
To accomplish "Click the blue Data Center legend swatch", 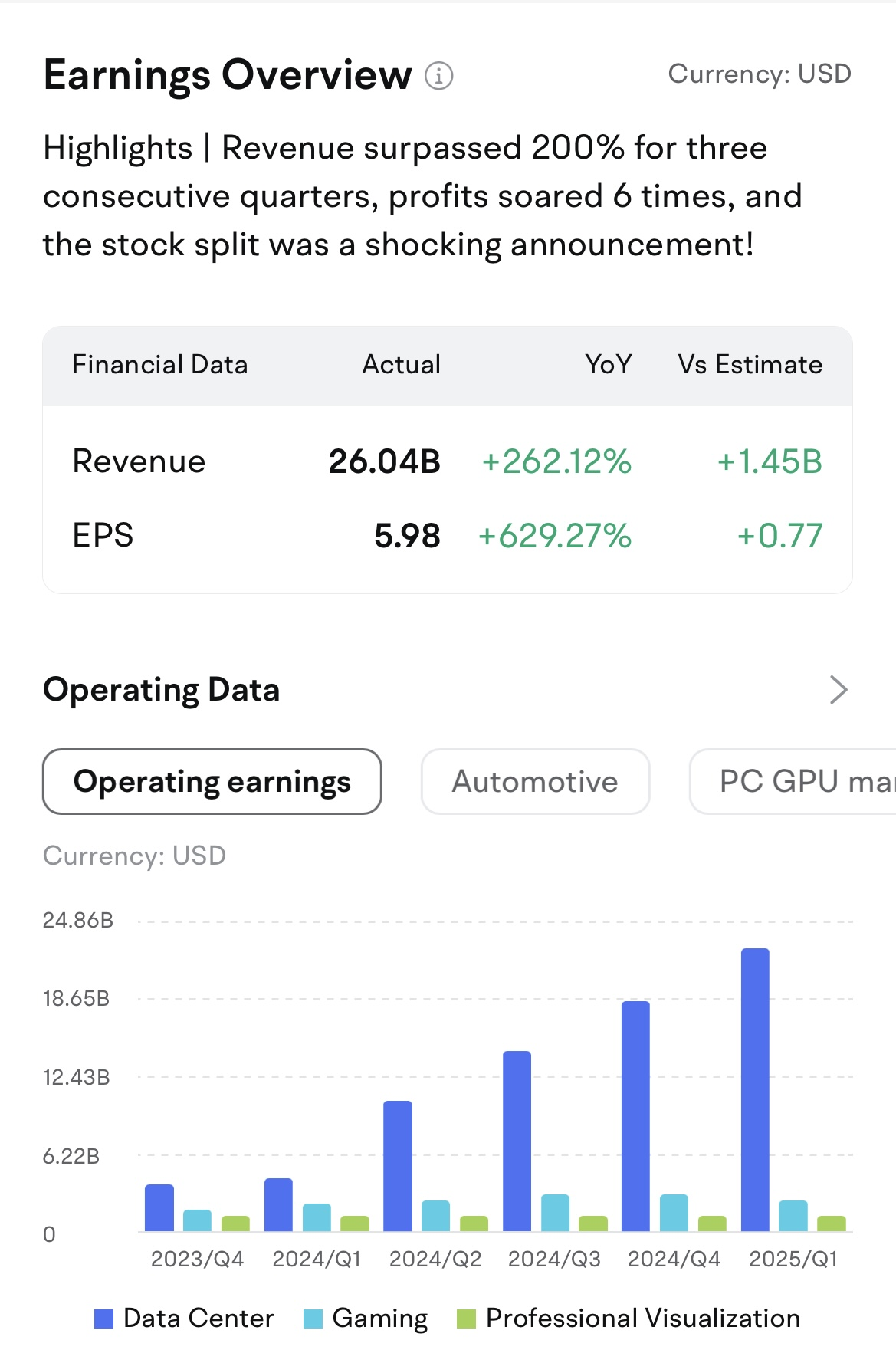I will click(103, 1319).
